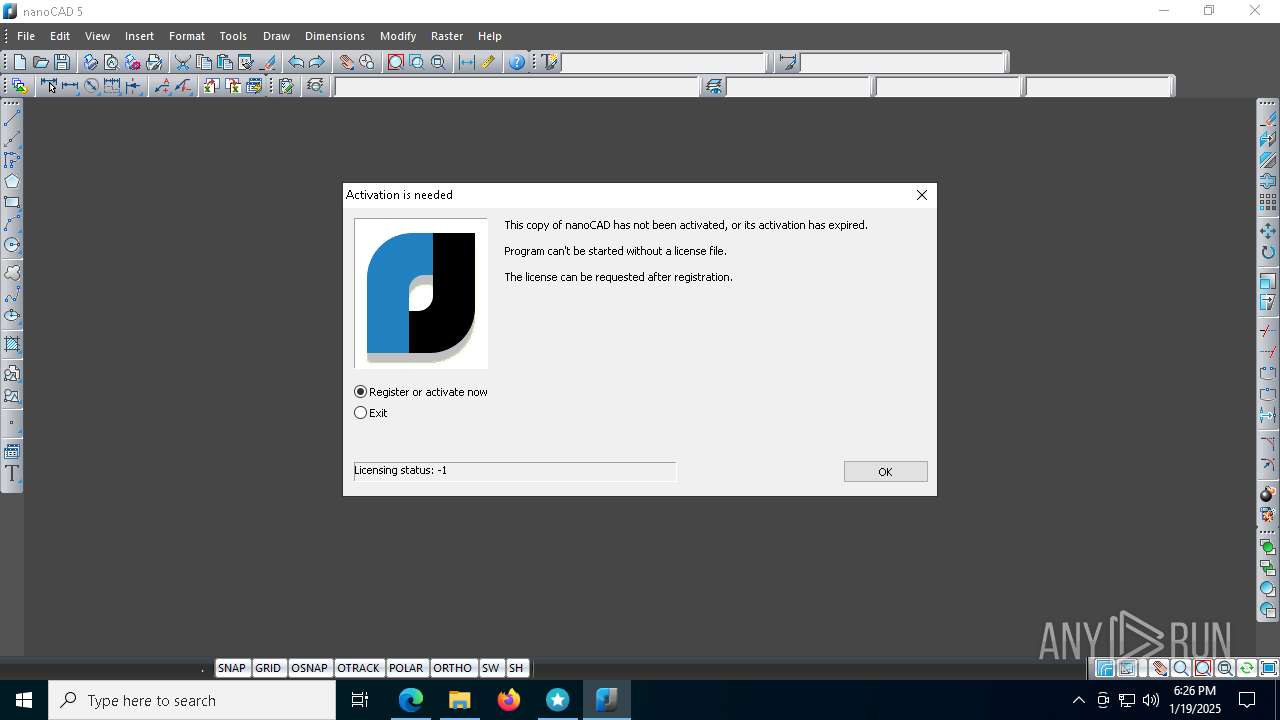Click the Type here to search box

click(x=192, y=700)
